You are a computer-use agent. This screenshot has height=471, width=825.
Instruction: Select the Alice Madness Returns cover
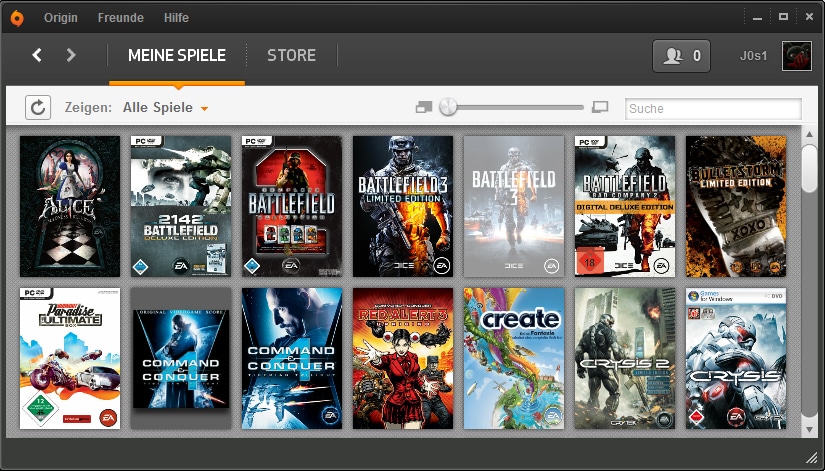tap(70, 206)
